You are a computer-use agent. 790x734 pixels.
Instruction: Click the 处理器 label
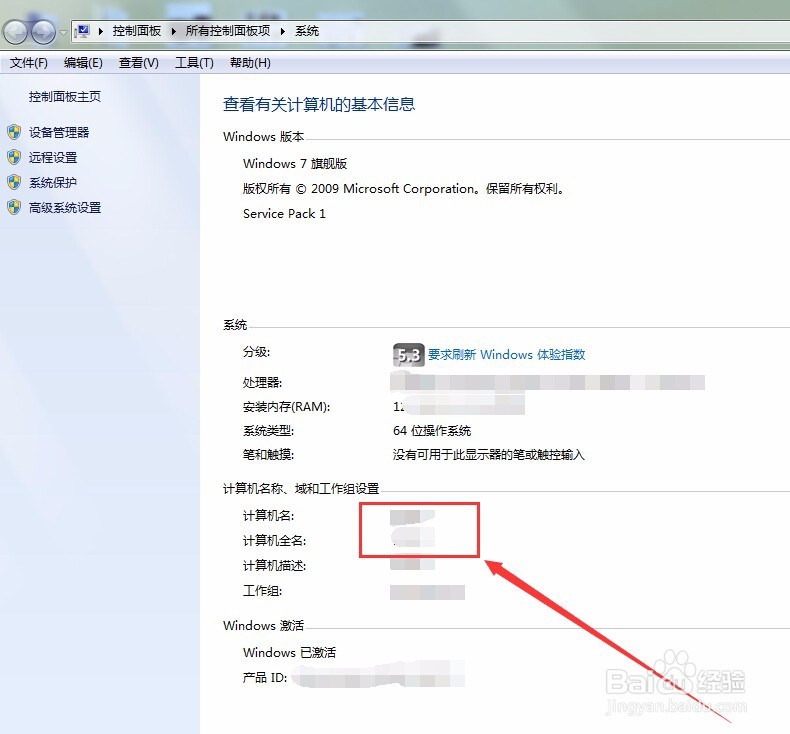click(x=262, y=383)
